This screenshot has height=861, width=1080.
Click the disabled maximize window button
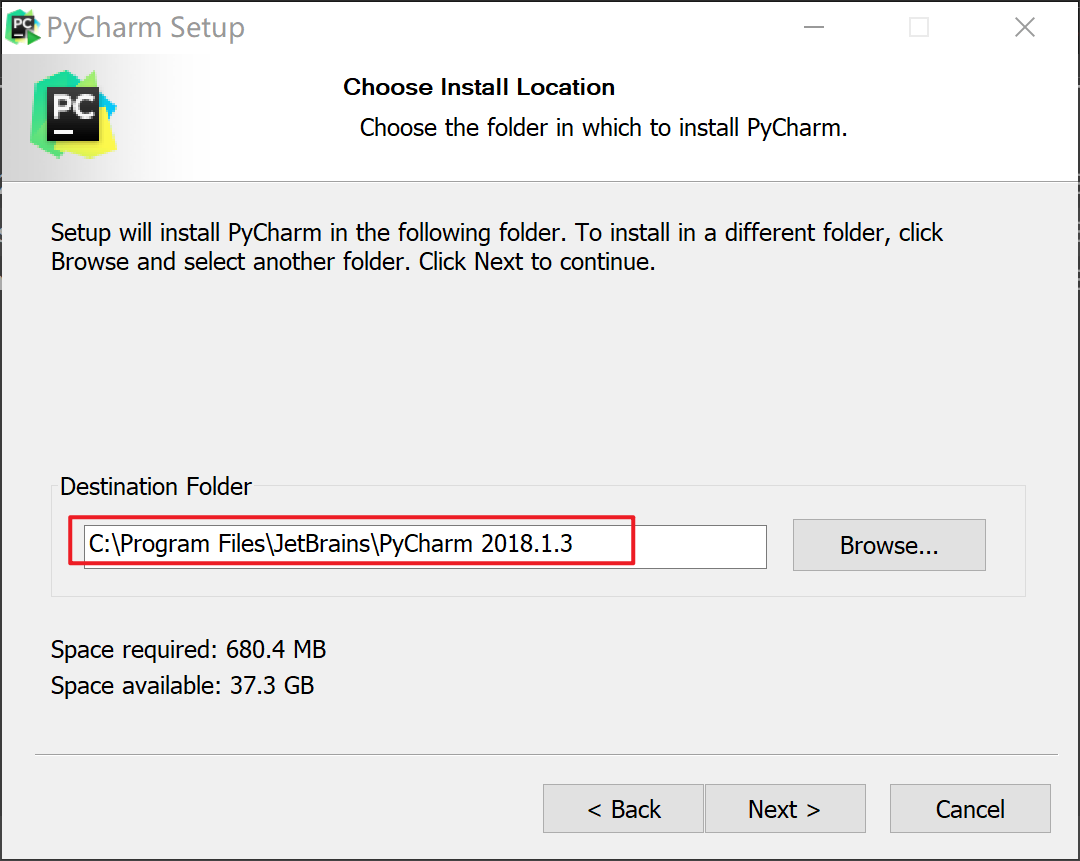coord(919,28)
